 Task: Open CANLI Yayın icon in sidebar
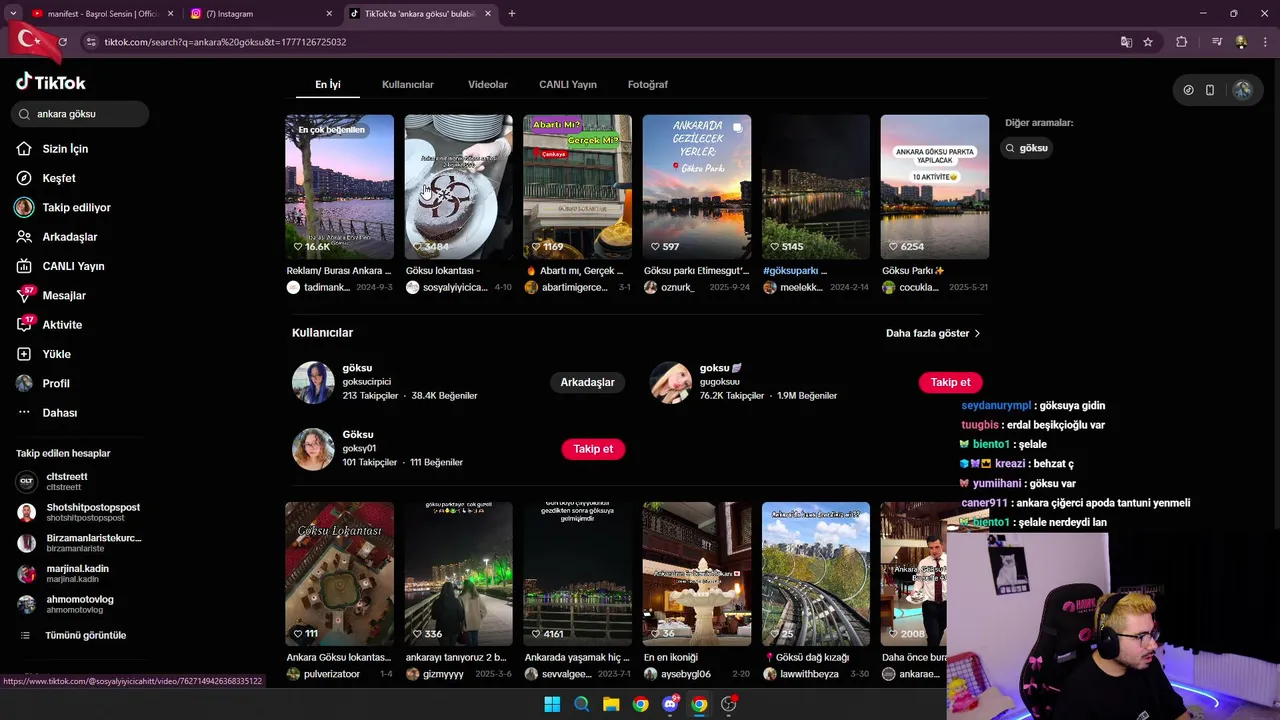coord(24,266)
